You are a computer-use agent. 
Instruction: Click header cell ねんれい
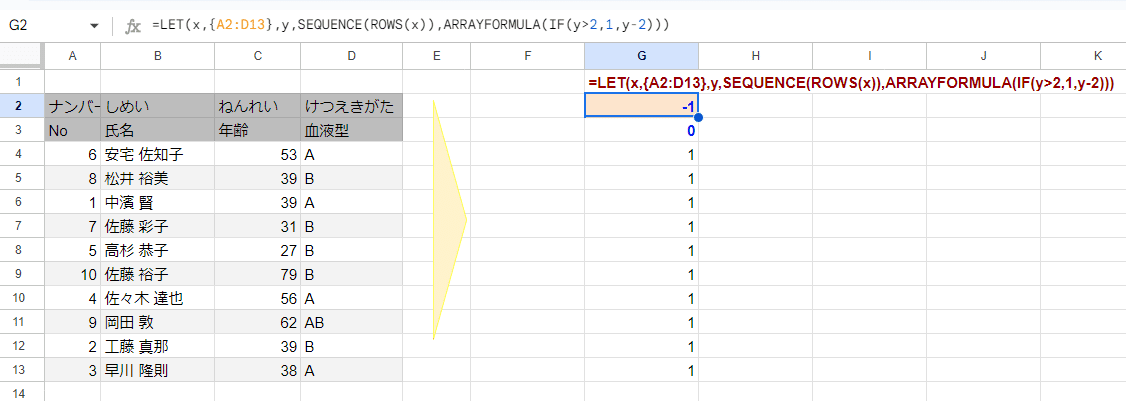tap(257, 106)
